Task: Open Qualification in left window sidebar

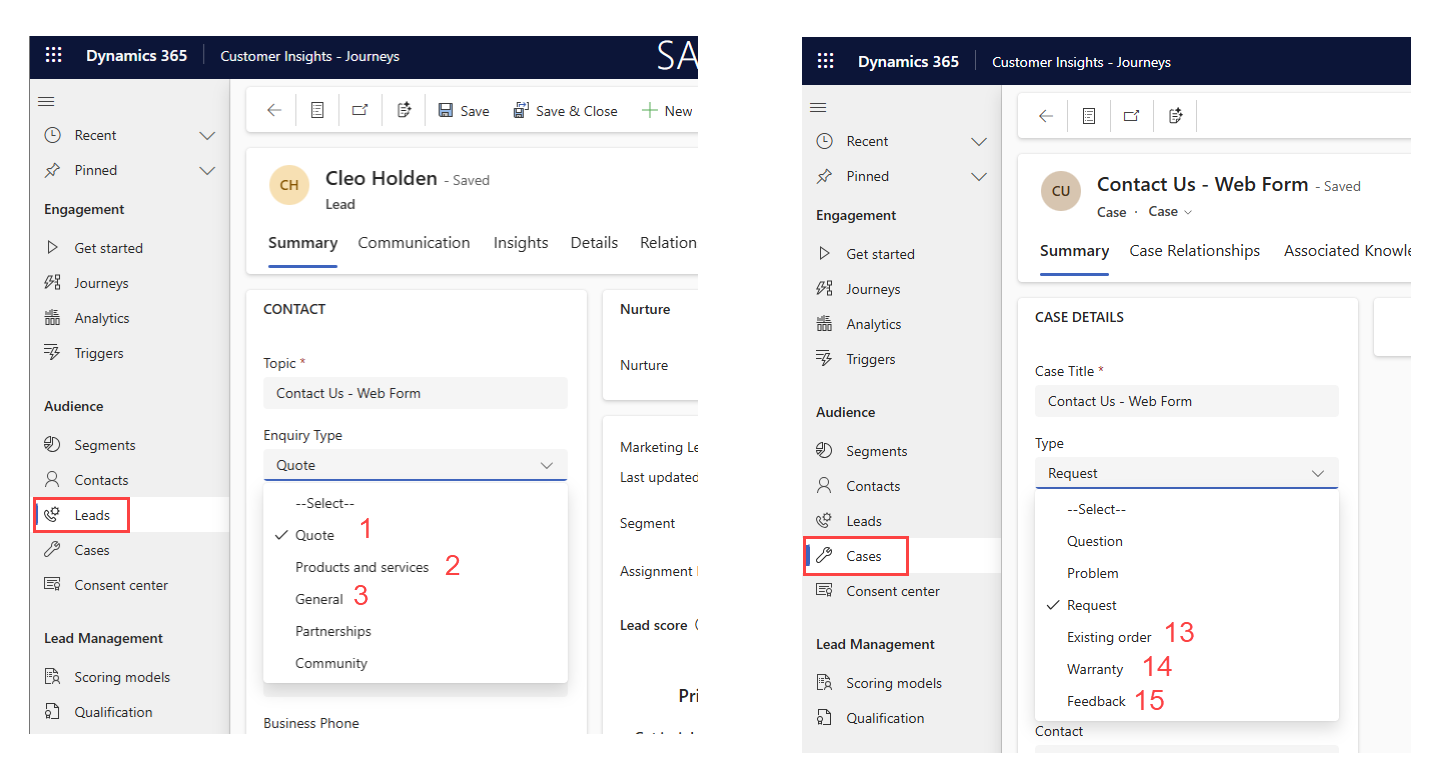Action: (113, 712)
